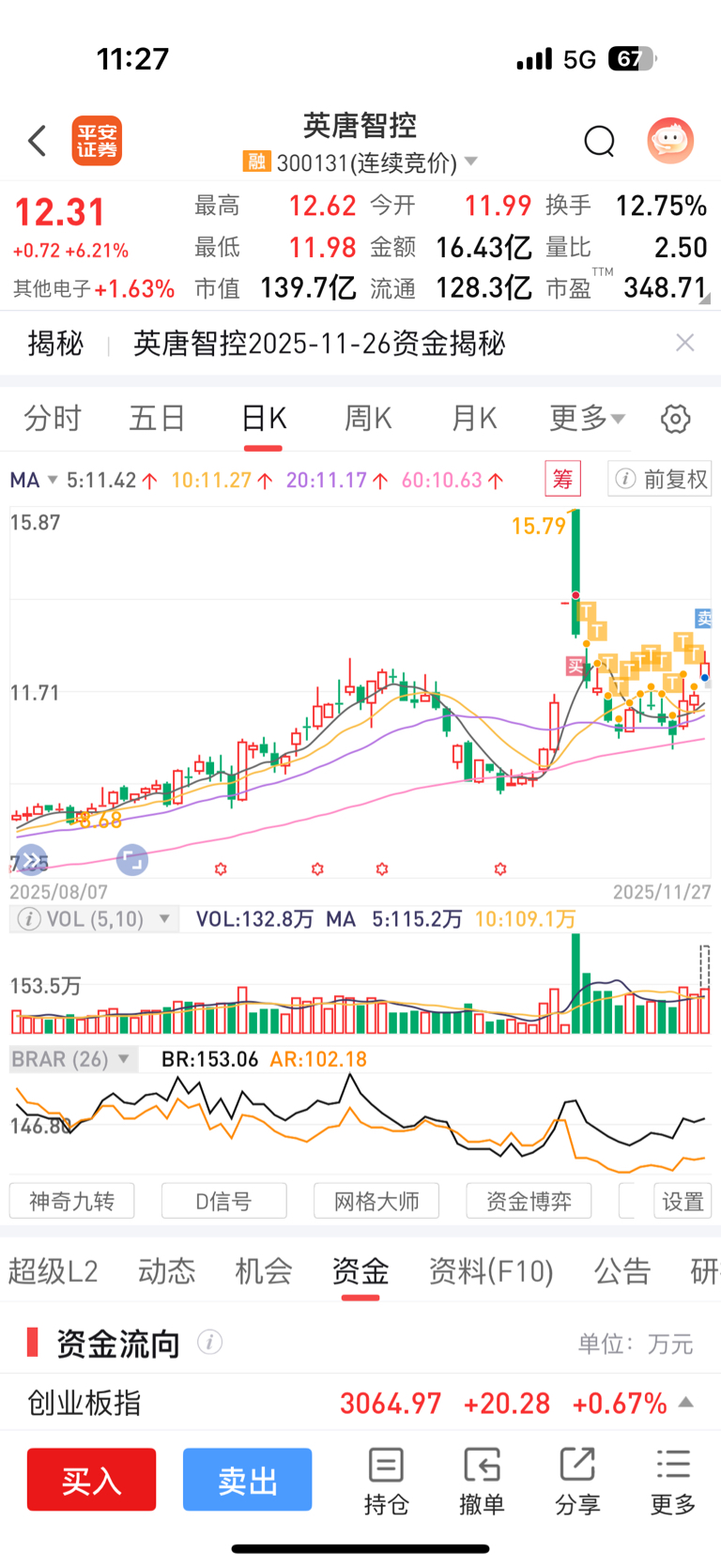Switch to 五日 chart tab
The width and height of the screenshot is (721, 1568).
click(x=157, y=418)
